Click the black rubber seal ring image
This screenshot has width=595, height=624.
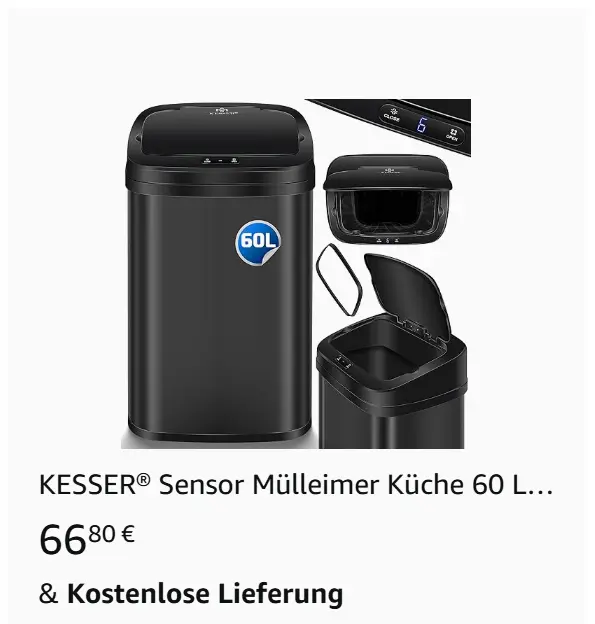click(x=339, y=279)
